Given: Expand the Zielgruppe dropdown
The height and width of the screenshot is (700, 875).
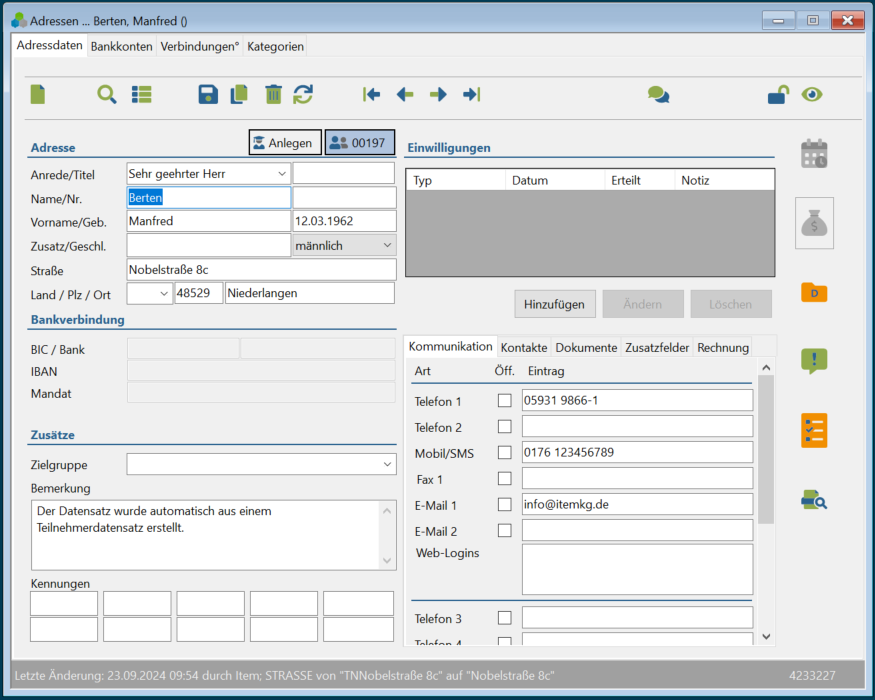Looking at the screenshot, I should tap(387, 464).
